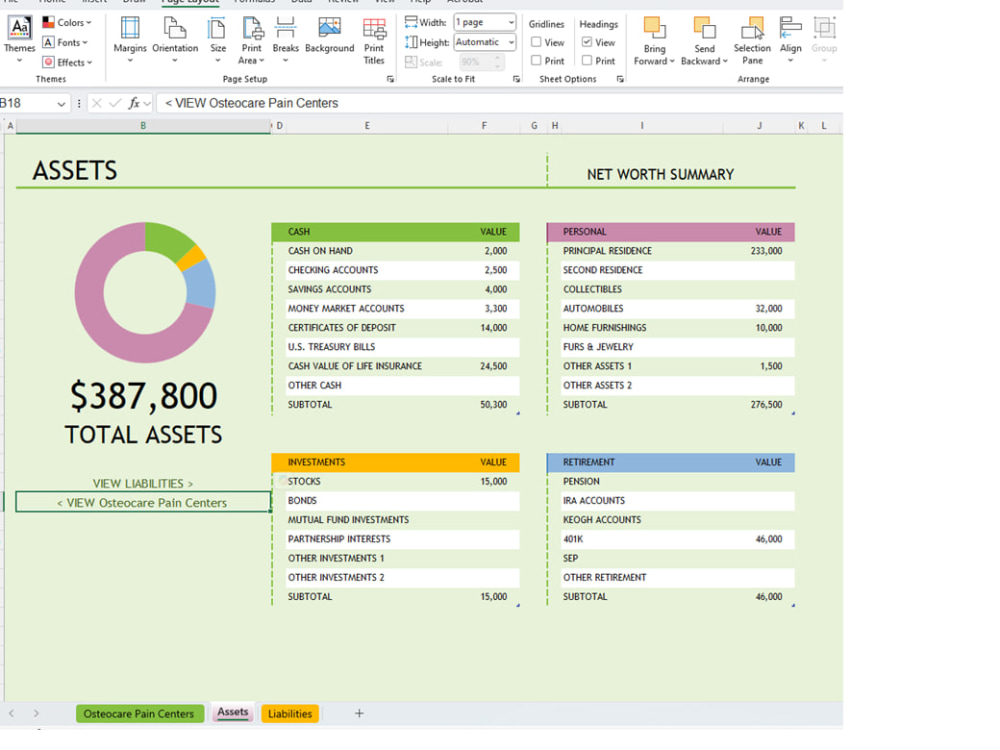
Task: Select the RETIREMENT table header
Action: tap(671, 462)
